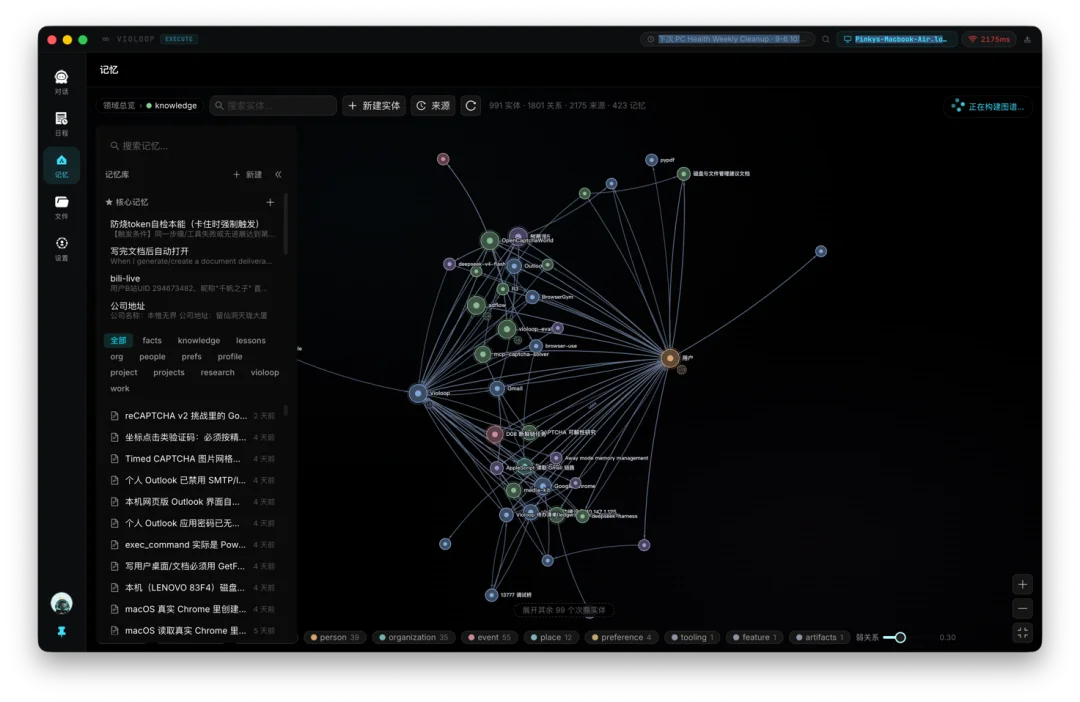Screen dimensions: 1080x702
Task: Select the 全部 memory tag filter
Action: pyautogui.click(x=118, y=340)
